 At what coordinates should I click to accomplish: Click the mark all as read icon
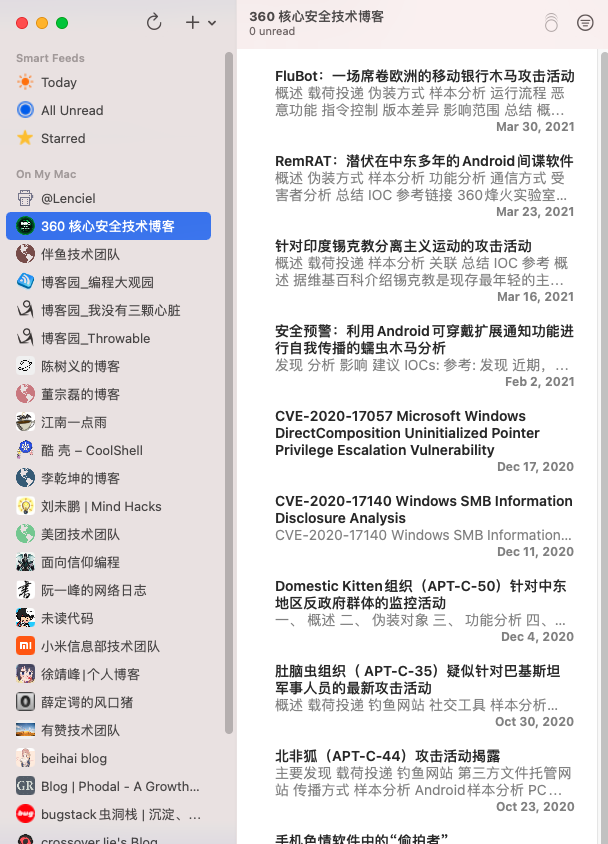[x=552, y=23]
